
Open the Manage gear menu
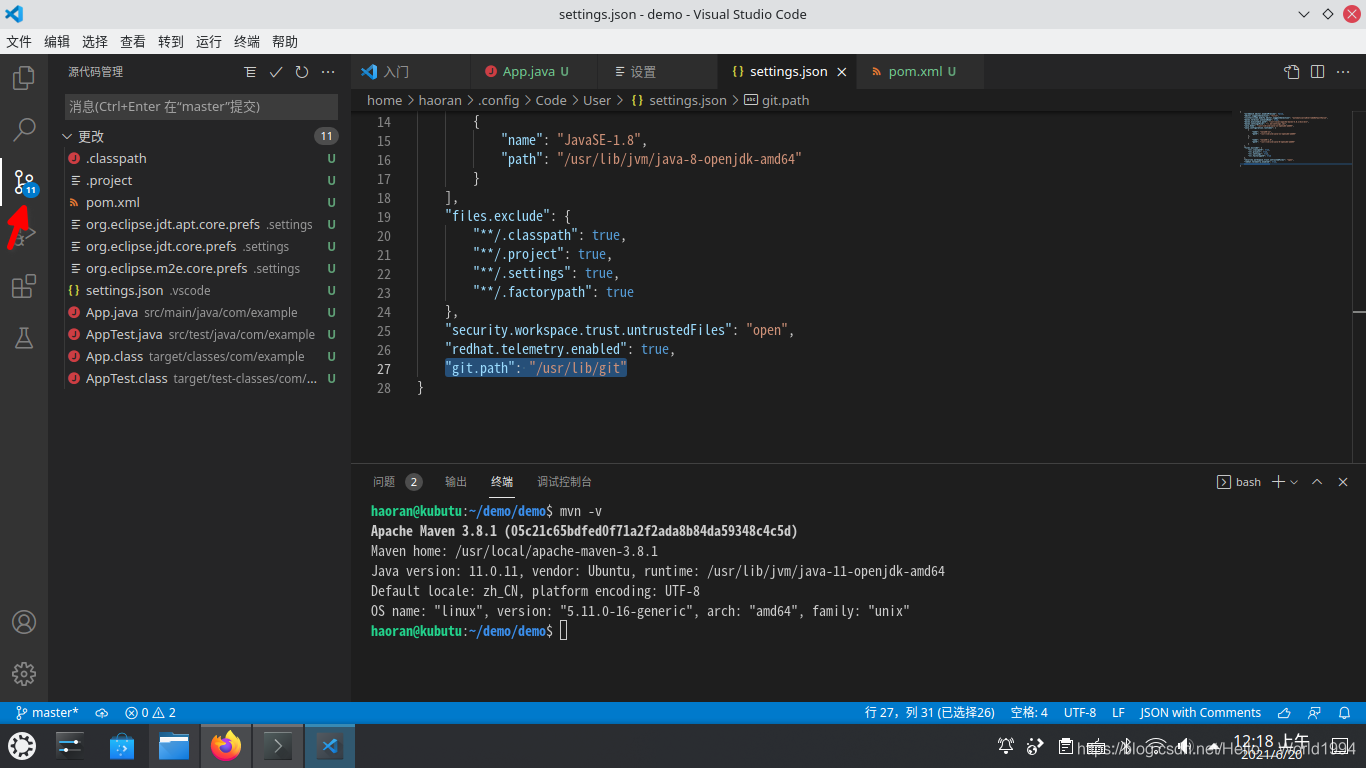pyautogui.click(x=24, y=674)
